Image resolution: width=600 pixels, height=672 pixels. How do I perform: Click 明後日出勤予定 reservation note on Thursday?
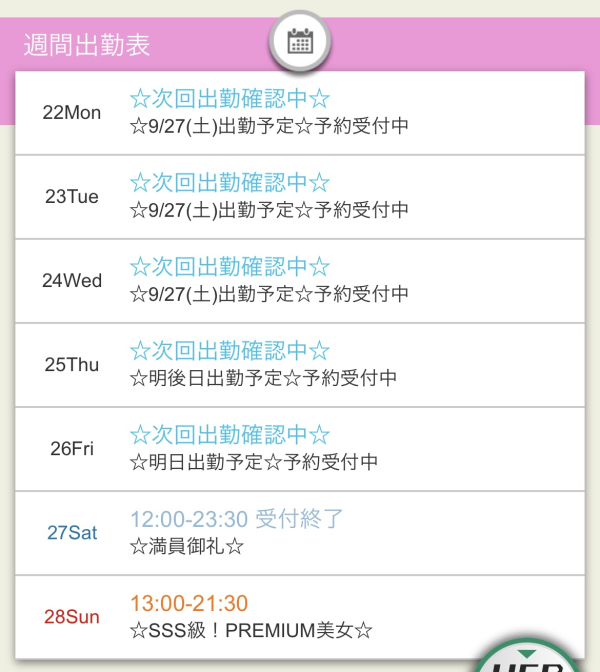click(x=264, y=378)
